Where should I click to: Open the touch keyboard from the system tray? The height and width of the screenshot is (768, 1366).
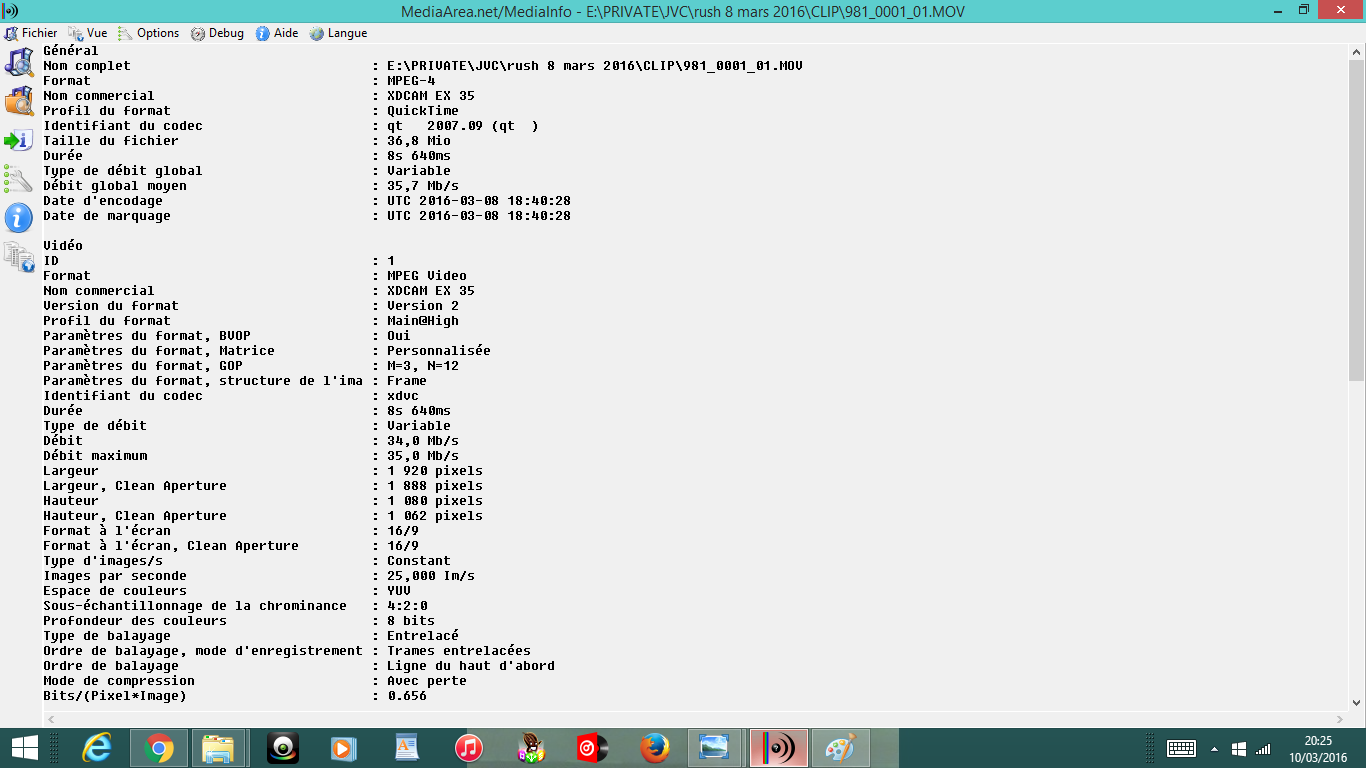pyautogui.click(x=1181, y=748)
